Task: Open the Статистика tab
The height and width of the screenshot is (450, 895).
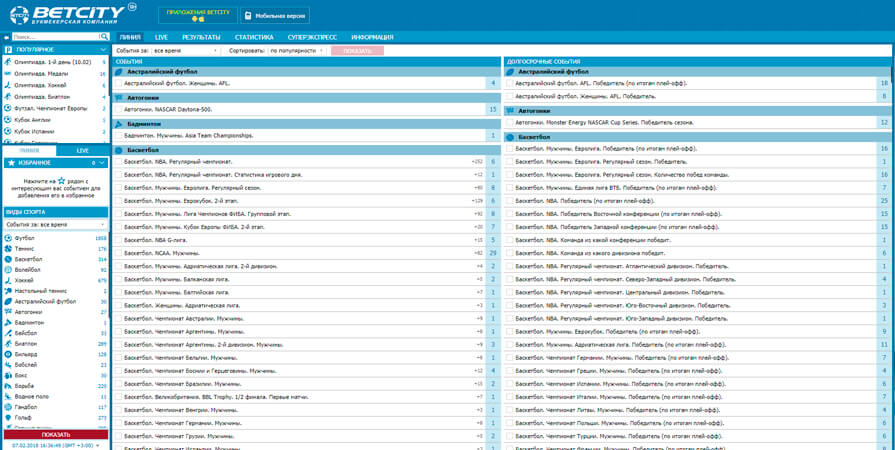Action: point(254,37)
